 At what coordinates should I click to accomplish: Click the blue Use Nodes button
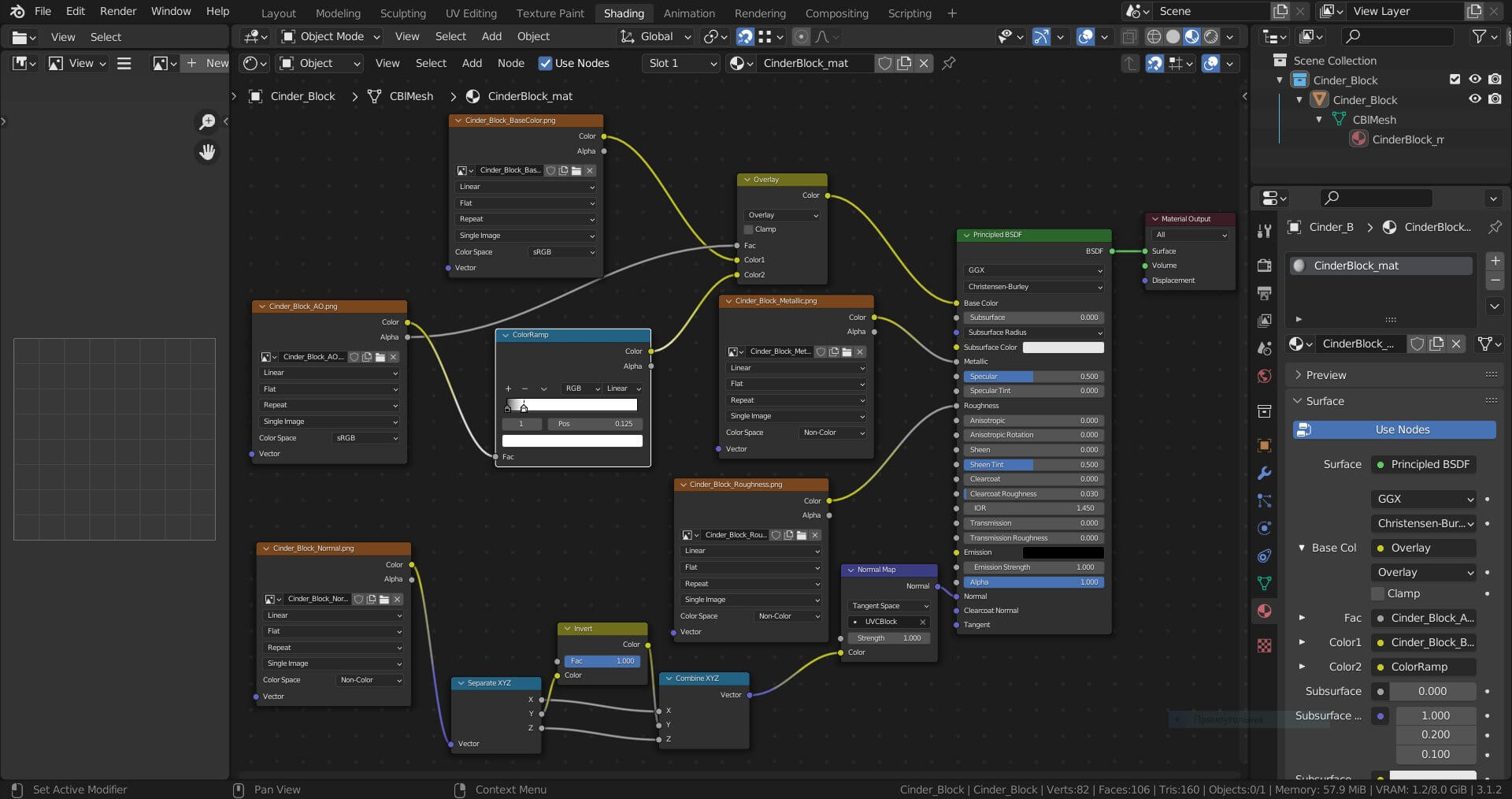click(1394, 429)
